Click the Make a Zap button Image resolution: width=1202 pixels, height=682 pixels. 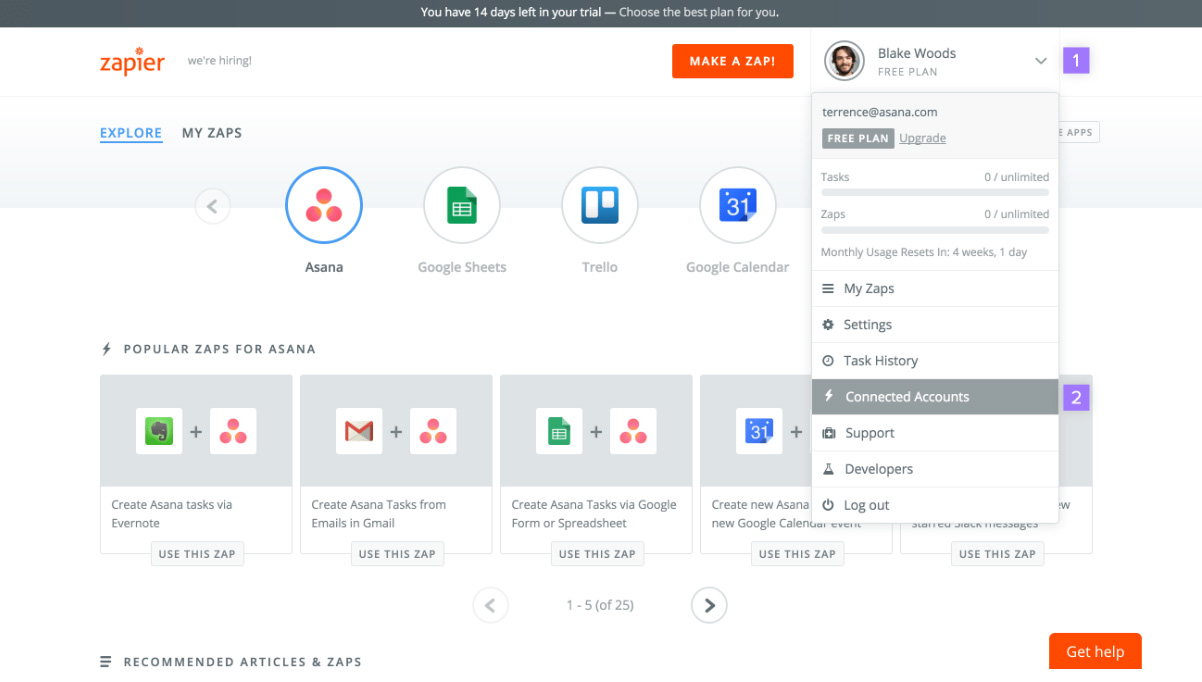point(732,61)
